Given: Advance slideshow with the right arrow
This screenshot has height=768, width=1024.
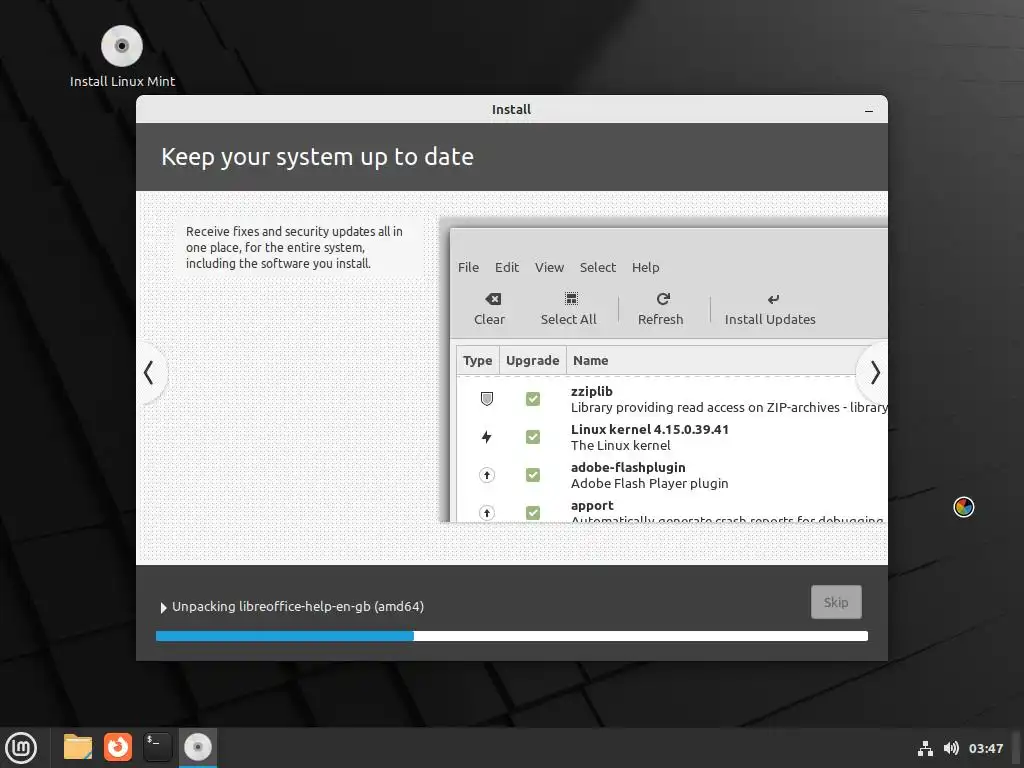Looking at the screenshot, I should 874,373.
